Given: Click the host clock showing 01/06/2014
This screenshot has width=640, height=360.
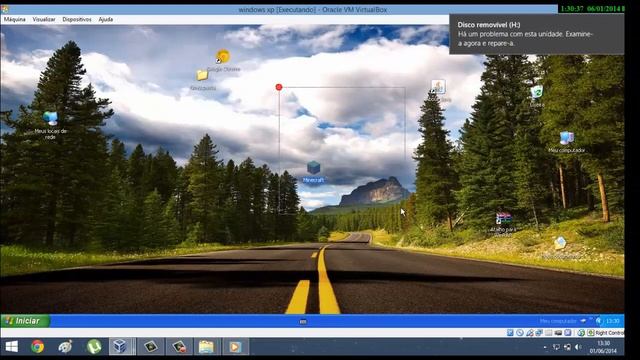Looking at the screenshot, I should click(603, 347).
